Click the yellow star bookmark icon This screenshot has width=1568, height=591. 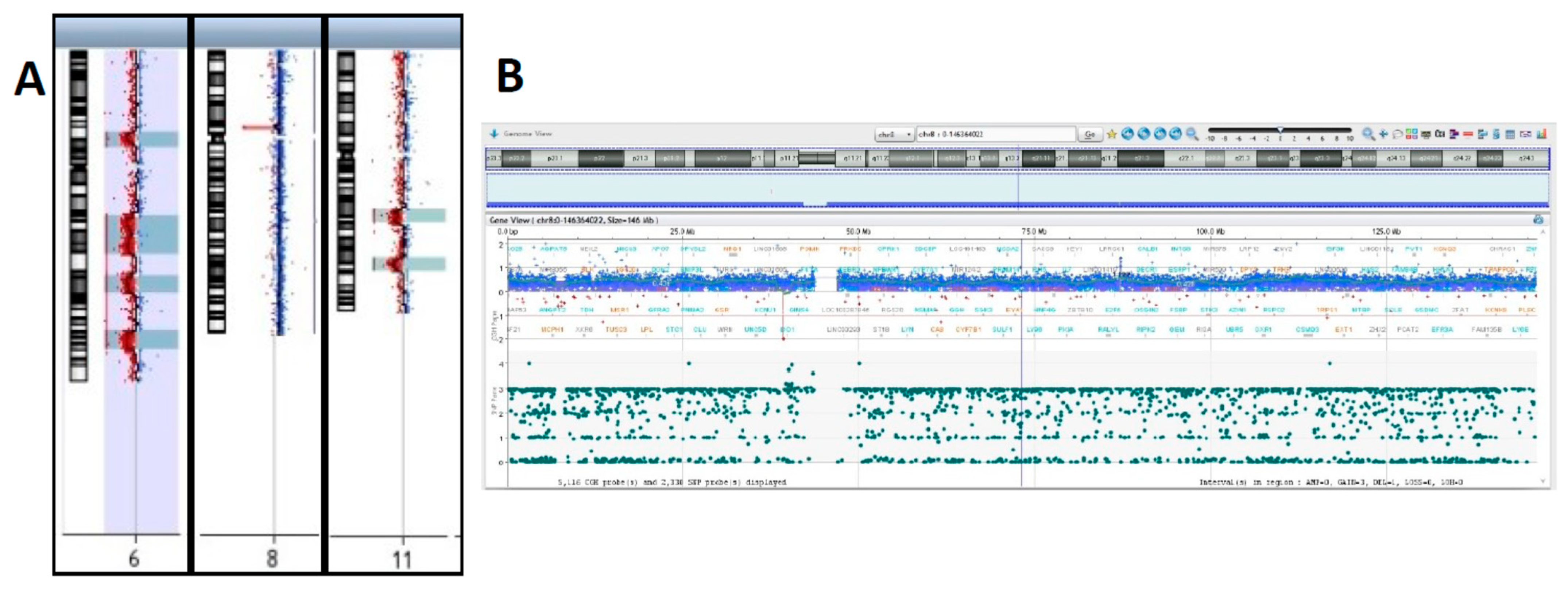coord(1111,134)
